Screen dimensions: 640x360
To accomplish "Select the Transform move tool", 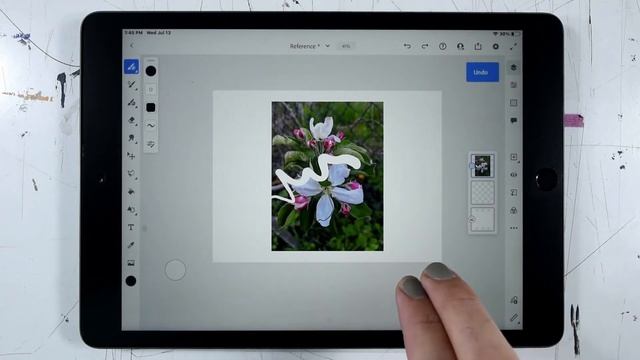I will point(131,156).
